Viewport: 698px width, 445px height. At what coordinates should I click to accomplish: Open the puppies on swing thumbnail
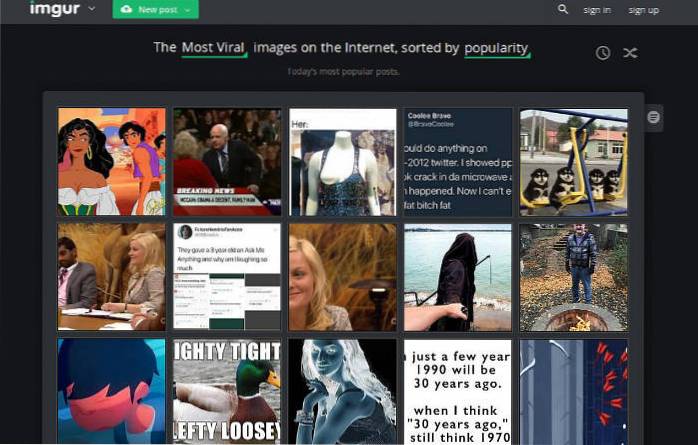coord(574,162)
